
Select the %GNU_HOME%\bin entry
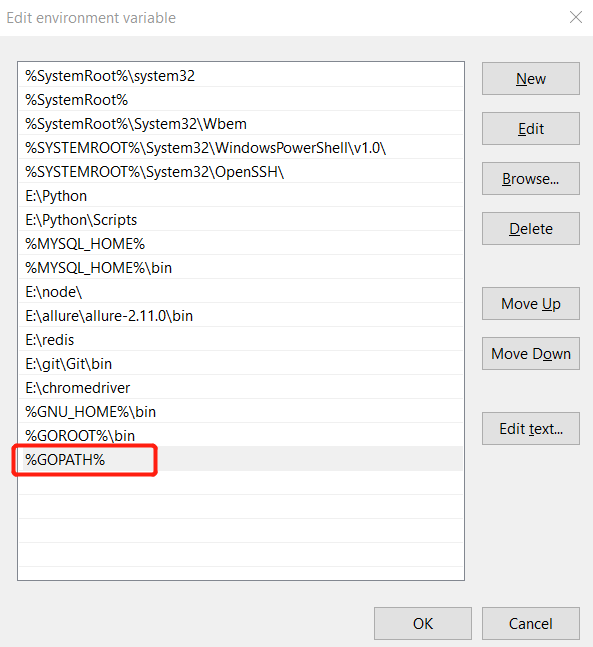(241, 411)
